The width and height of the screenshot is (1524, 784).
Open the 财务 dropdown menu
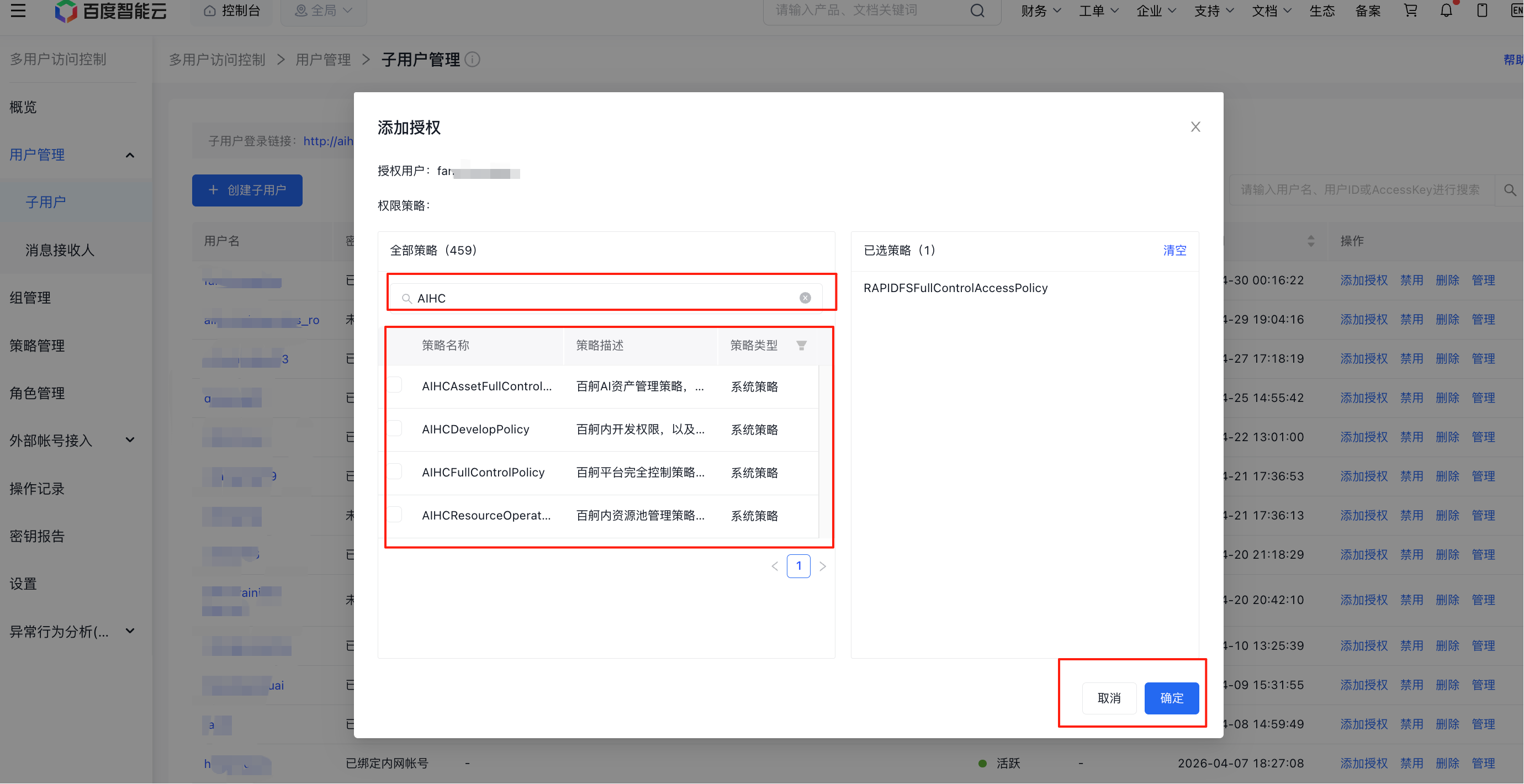[1041, 10]
